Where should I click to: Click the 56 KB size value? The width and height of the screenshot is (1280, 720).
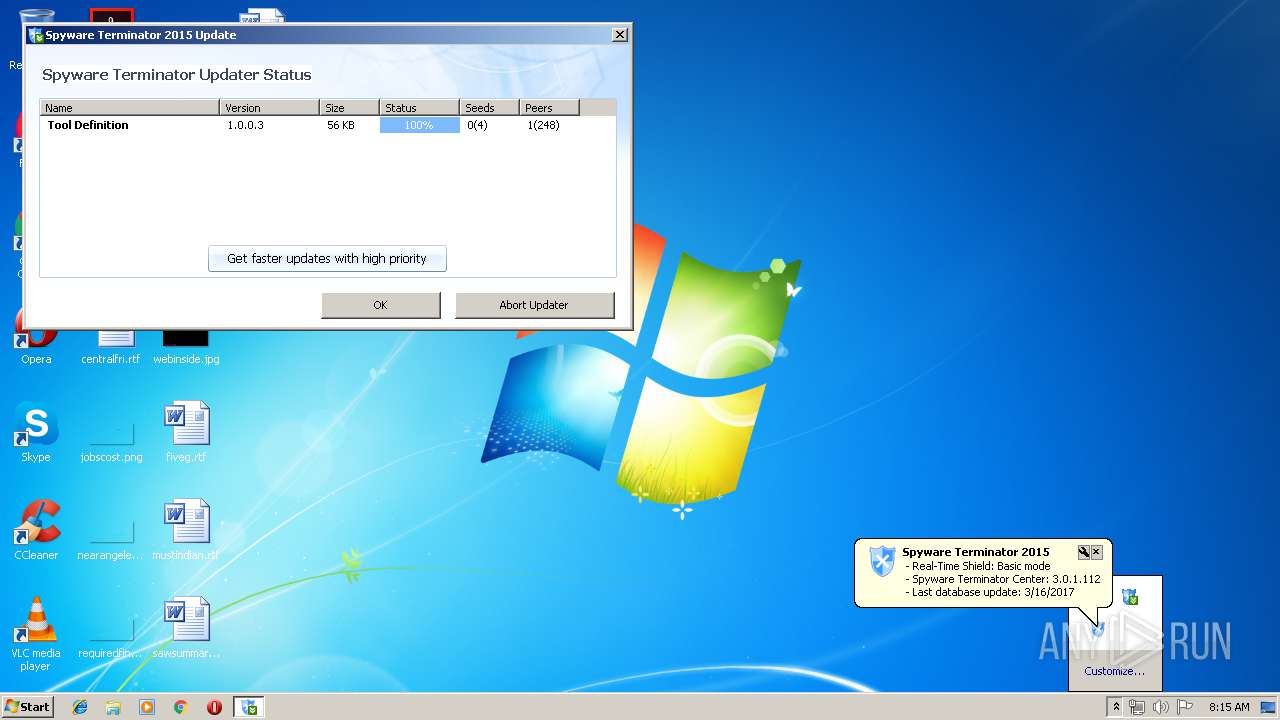(x=341, y=125)
